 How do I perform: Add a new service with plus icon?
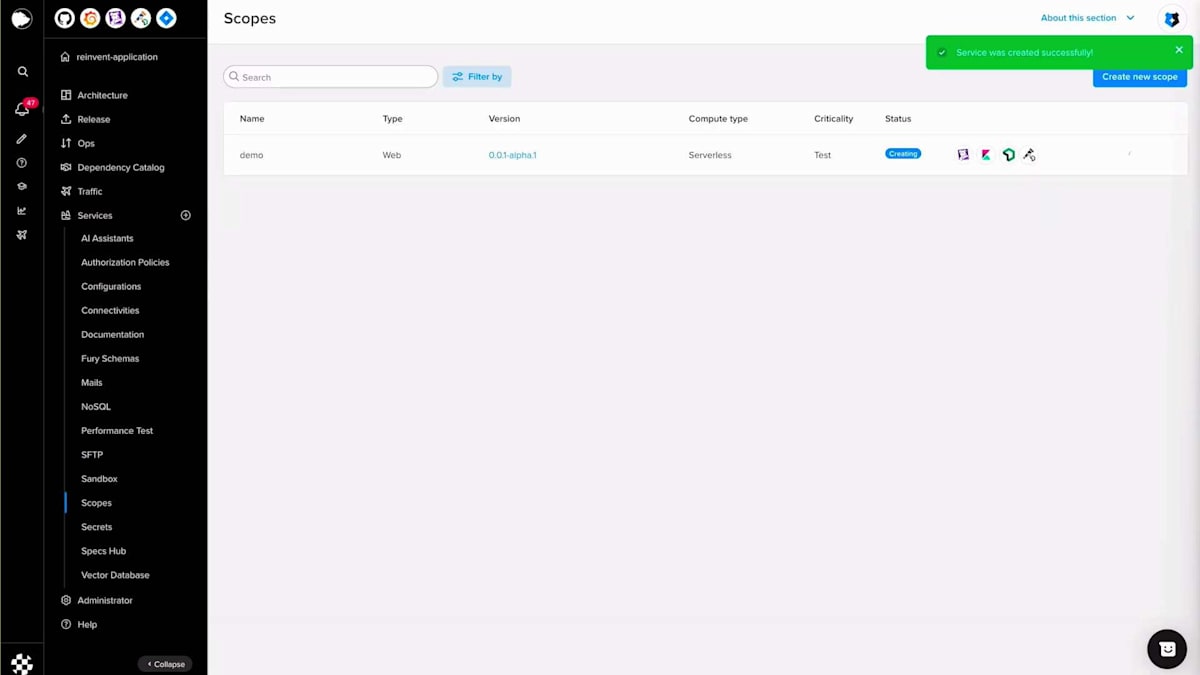[185, 215]
